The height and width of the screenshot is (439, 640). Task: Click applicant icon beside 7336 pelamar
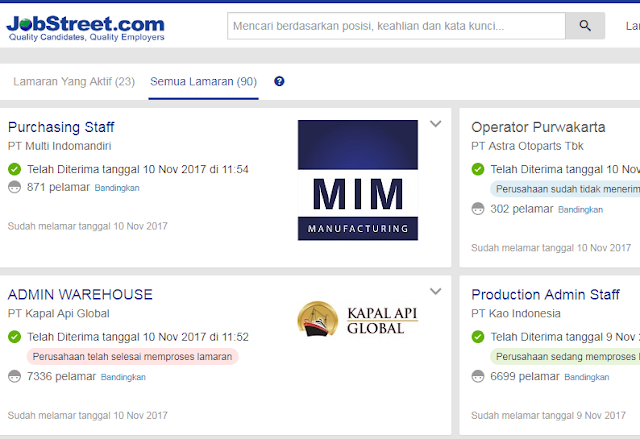14,376
